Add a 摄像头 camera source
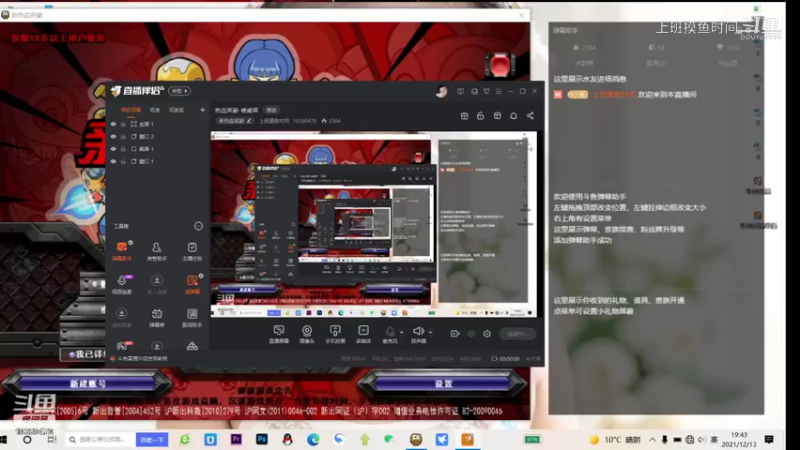 tap(307, 334)
